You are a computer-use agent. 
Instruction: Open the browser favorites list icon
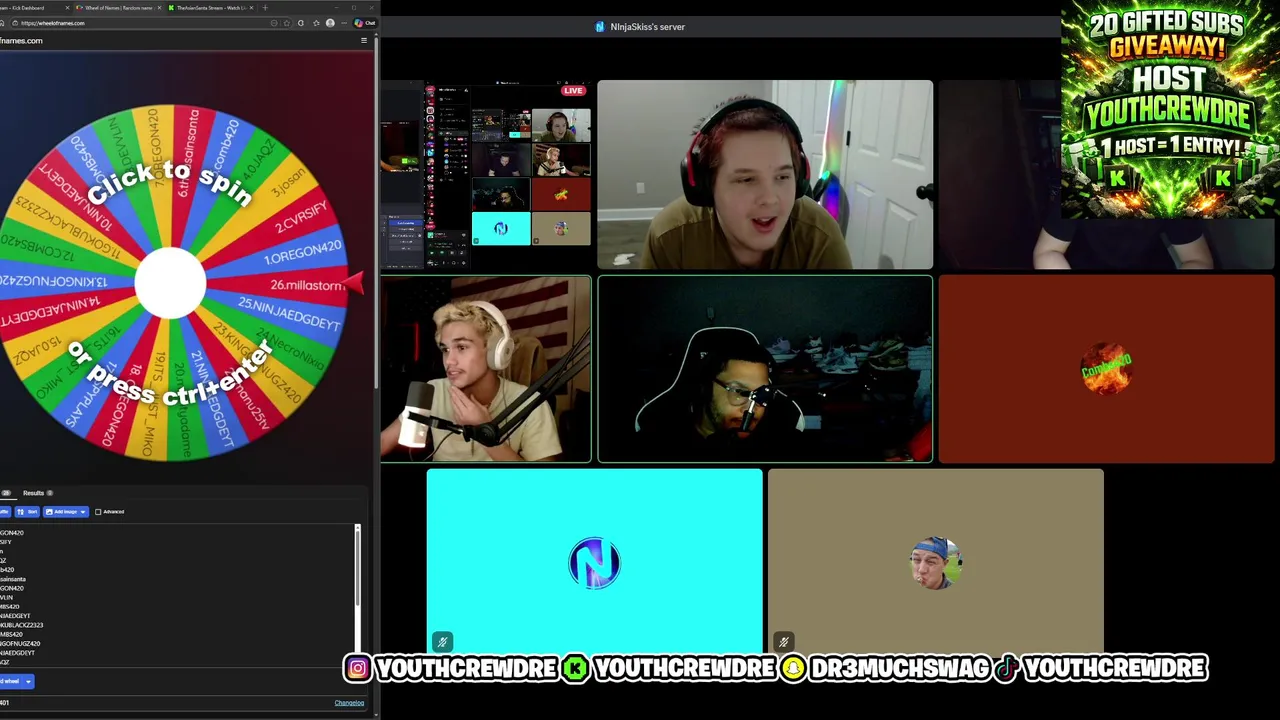coord(316,23)
